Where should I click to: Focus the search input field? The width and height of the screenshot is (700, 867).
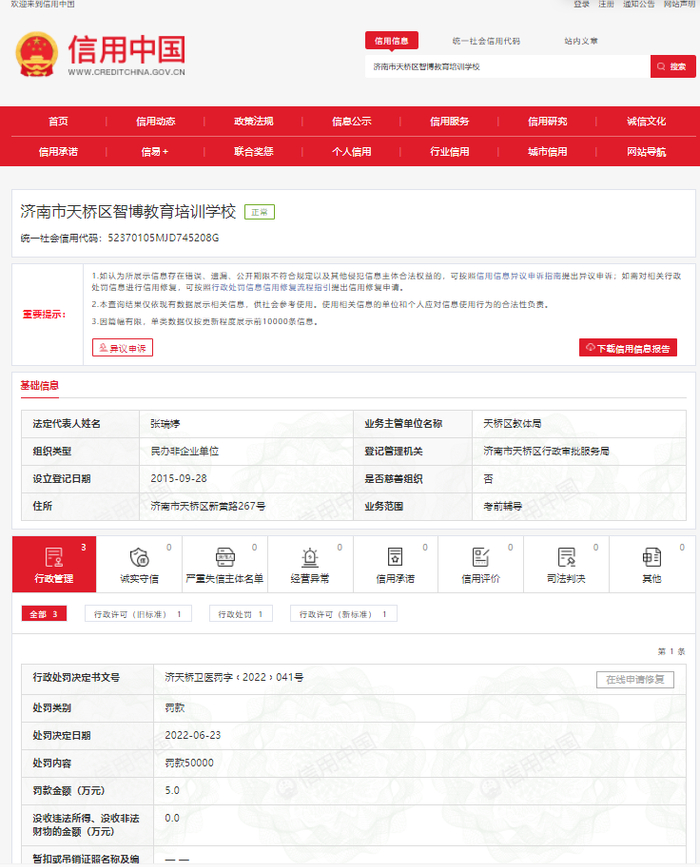point(508,66)
